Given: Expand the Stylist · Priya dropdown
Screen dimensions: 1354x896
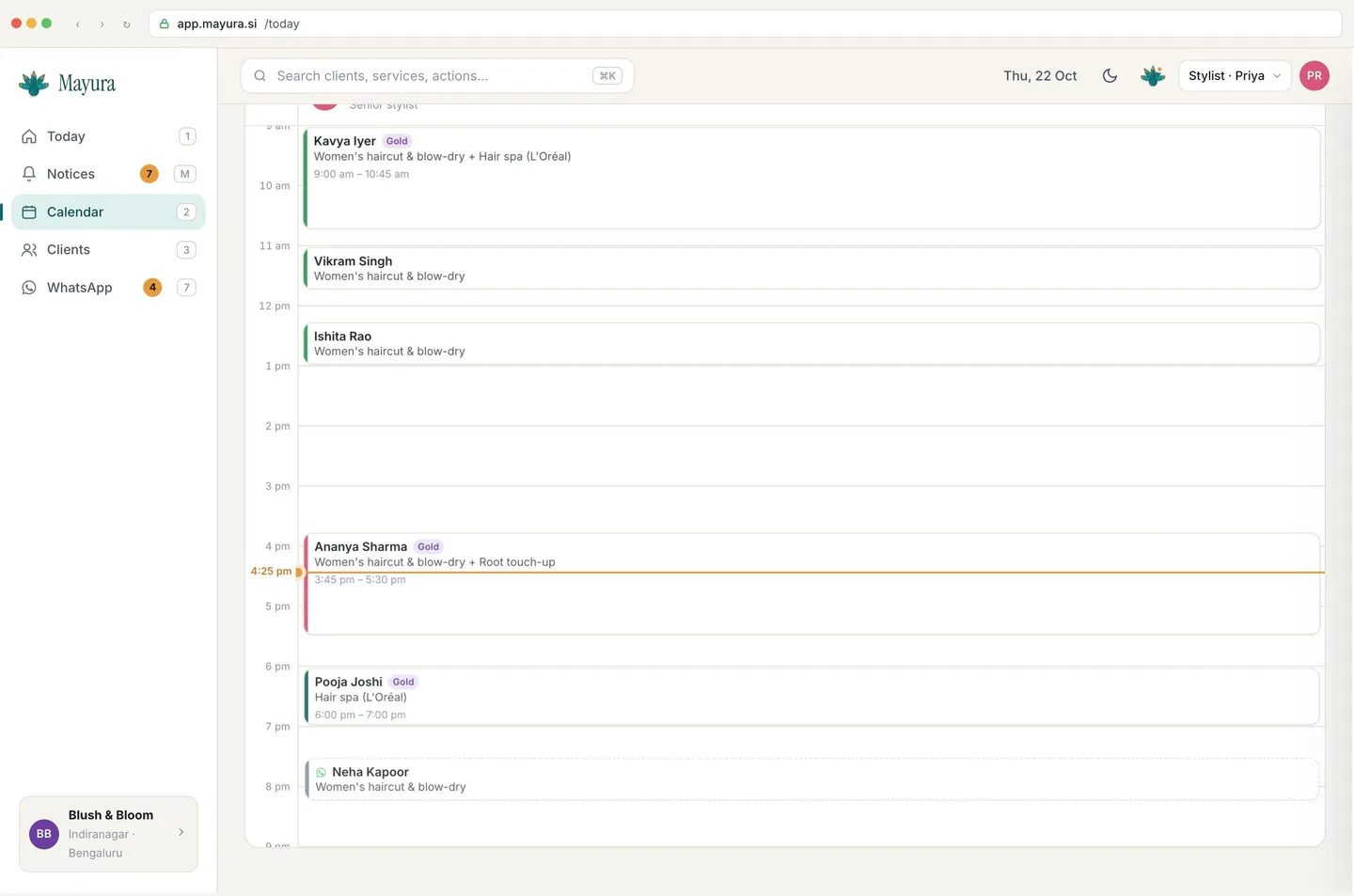Looking at the screenshot, I should coord(1234,76).
